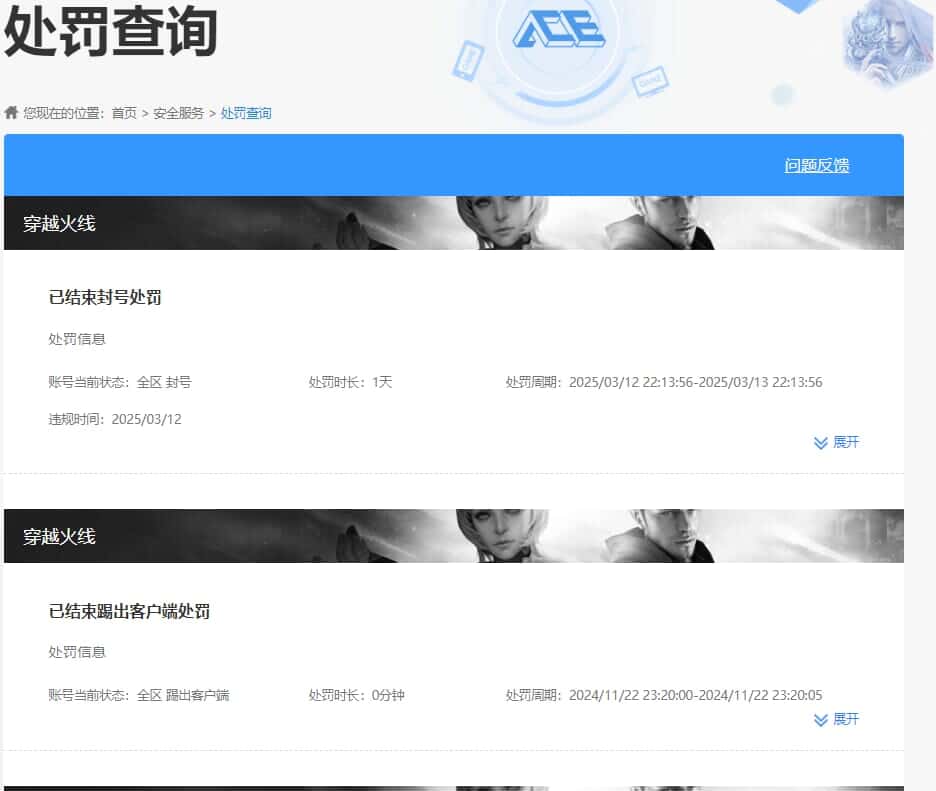Click punishment period 2025/03/12 22:13:56 text
The height and width of the screenshot is (791, 936).
[664, 382]
